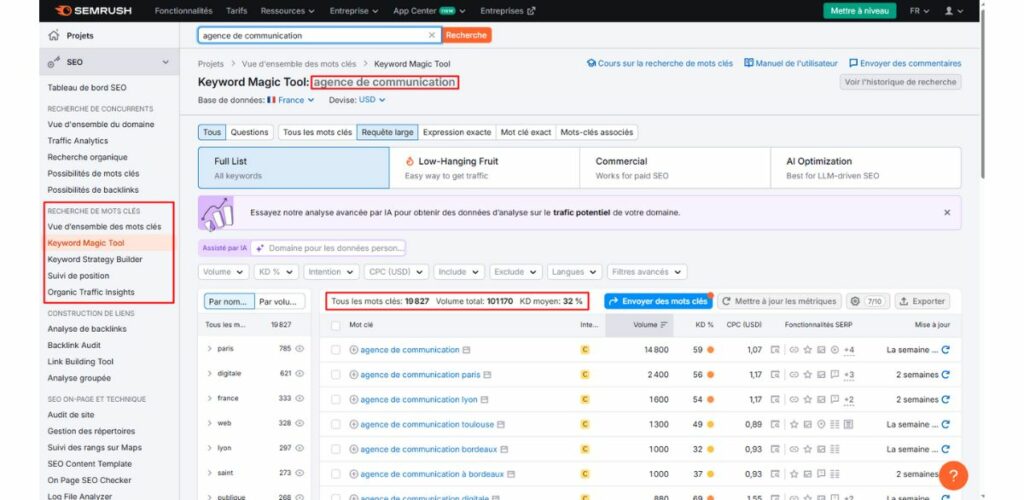Click the '+3' SERP features indicator
Screen dimensions: 1024x500
pyautogui.click(x=849, y=375)
